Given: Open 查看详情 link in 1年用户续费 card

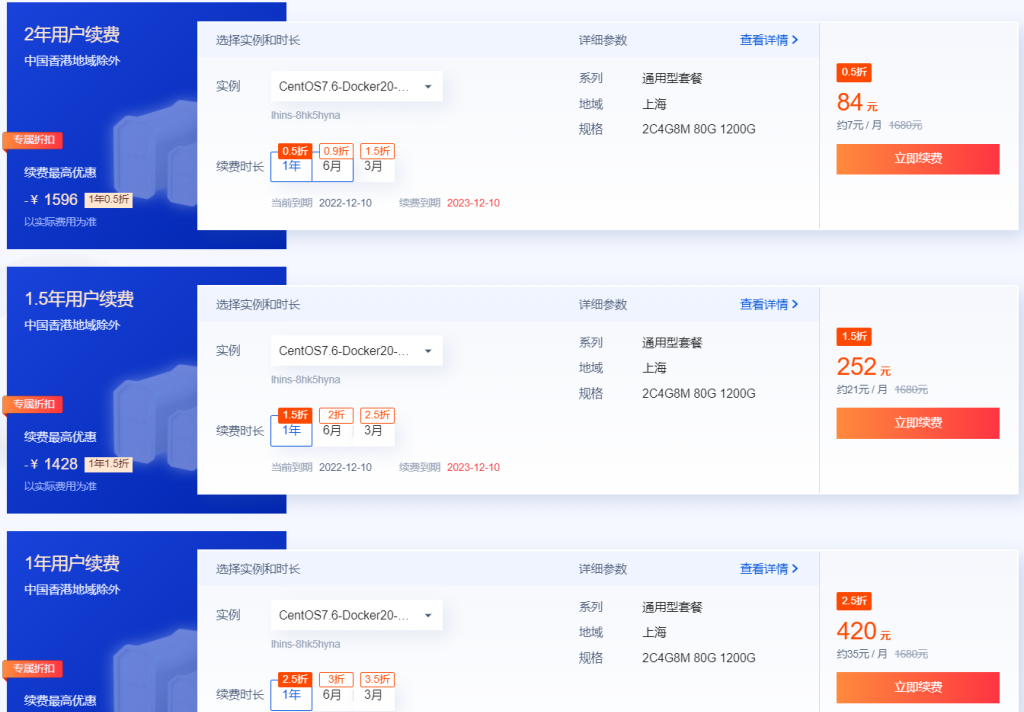Looking at the screenshot, I should tap(769, 569).
